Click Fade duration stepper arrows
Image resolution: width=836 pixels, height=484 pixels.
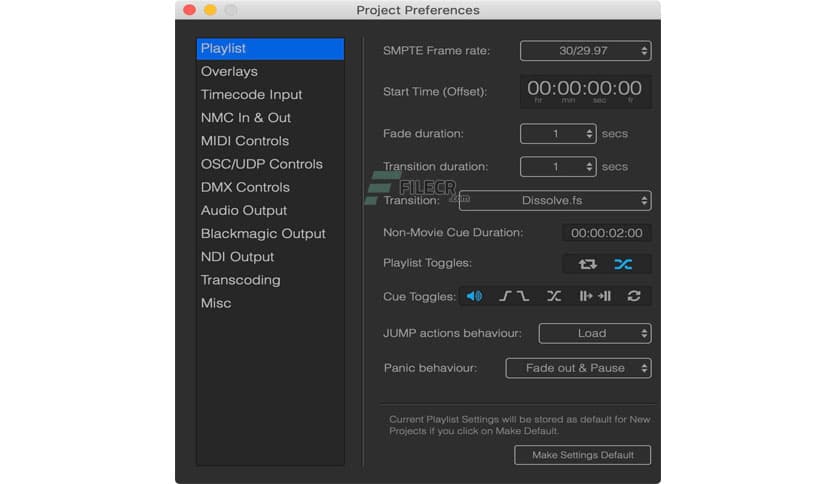[589, 133]
